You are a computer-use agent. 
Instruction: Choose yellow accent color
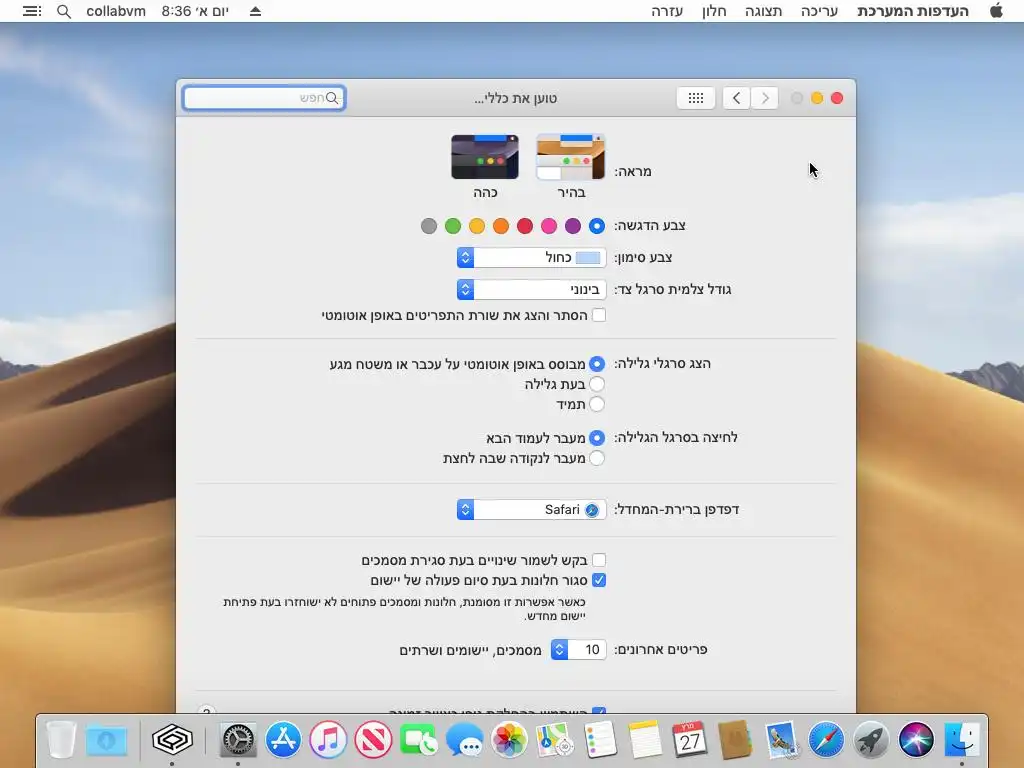pos(477,226)
